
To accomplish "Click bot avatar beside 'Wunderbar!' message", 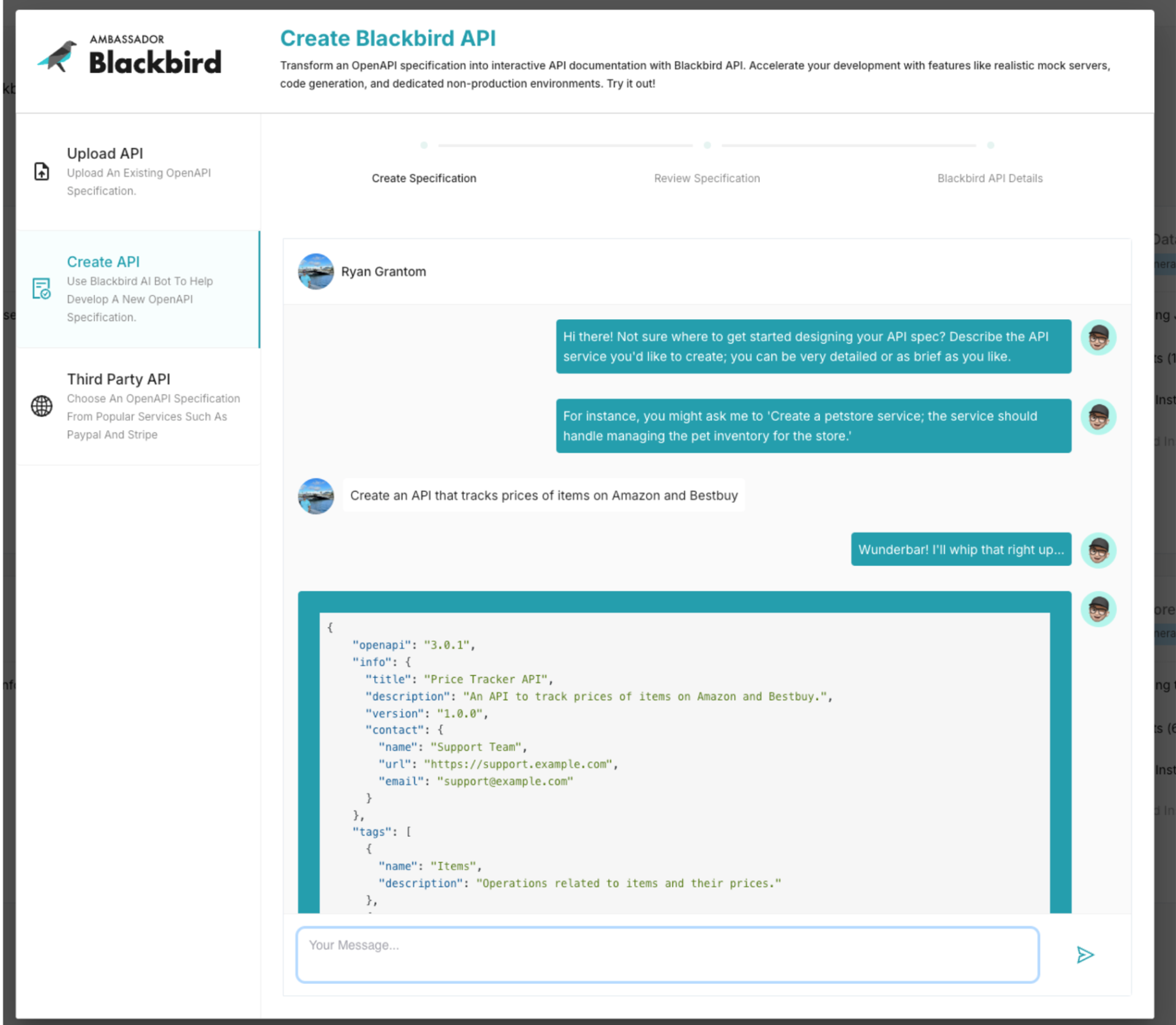I will tap(1098, 550).
